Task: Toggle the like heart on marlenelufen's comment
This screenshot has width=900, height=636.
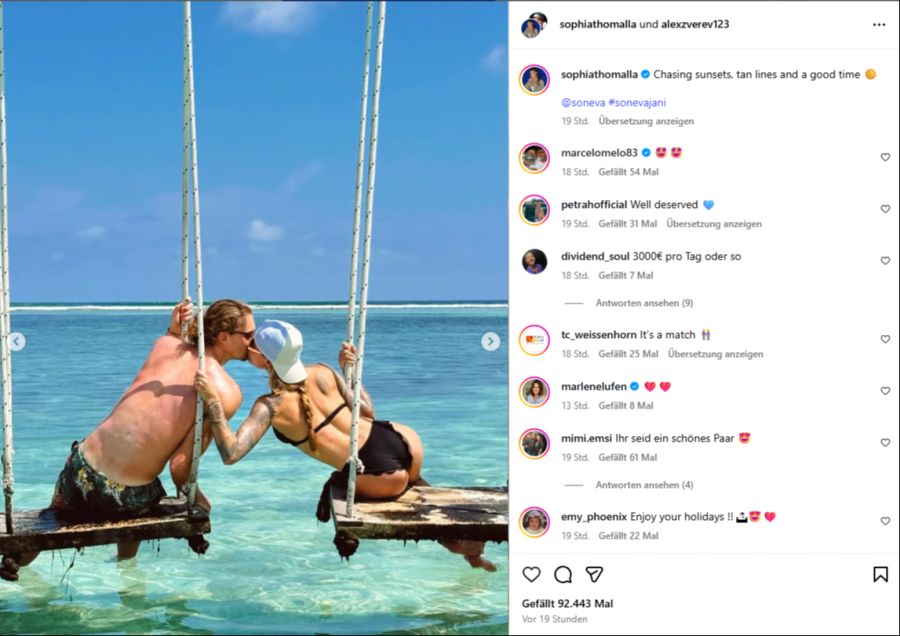Action: [885, 391]
